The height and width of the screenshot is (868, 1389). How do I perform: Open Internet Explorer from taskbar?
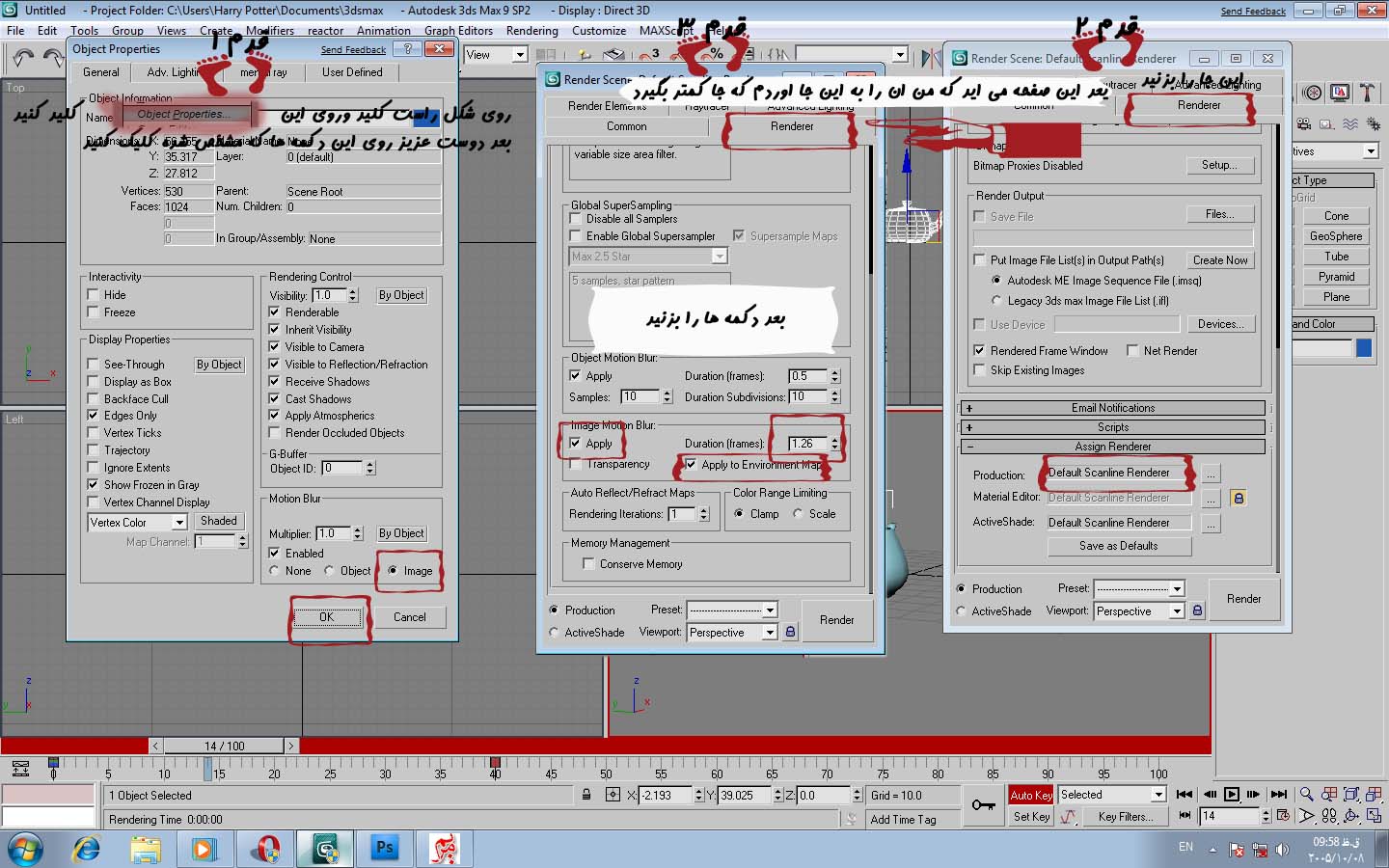pos(87,849)
